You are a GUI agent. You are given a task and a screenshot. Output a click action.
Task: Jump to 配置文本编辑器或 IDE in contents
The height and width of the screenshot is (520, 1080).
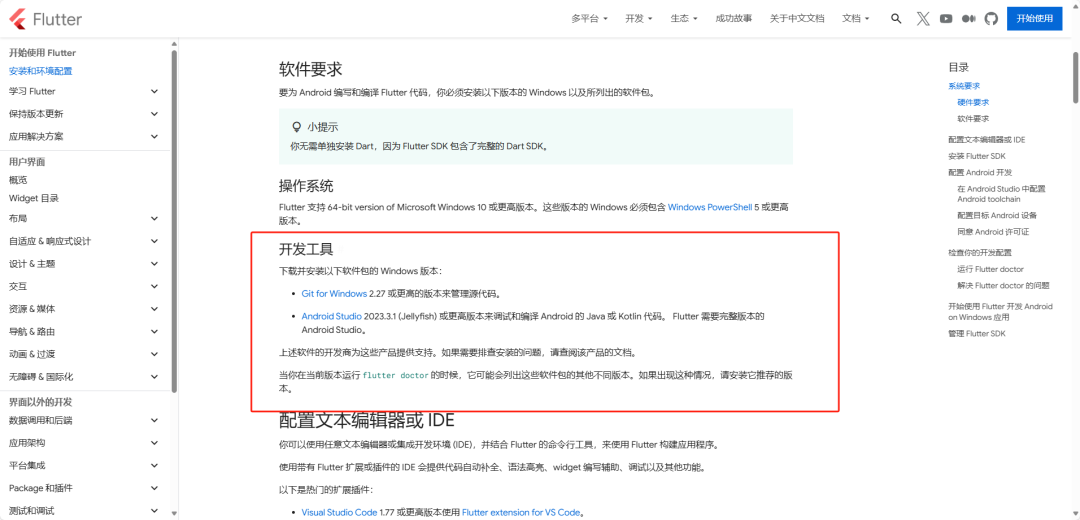point(987,140)
